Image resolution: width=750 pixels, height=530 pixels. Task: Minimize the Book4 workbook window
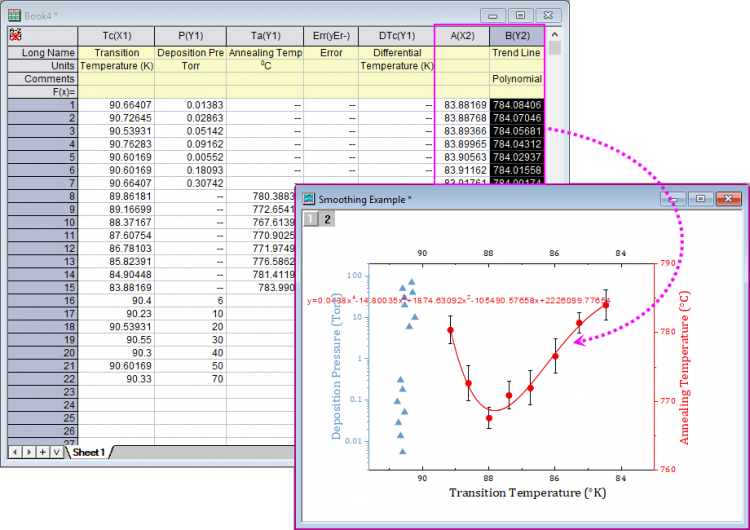[494, 16]
